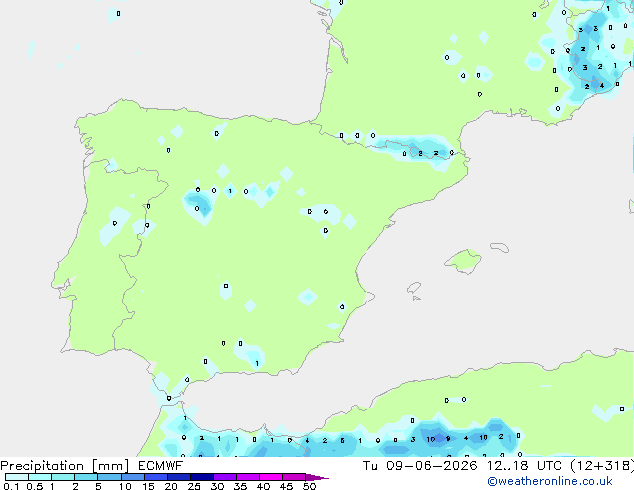Image resolution: width=634 pixels, height=490 pixels.
Task: Click legend swatch between 45 and 50
Action: click(294, 477)
